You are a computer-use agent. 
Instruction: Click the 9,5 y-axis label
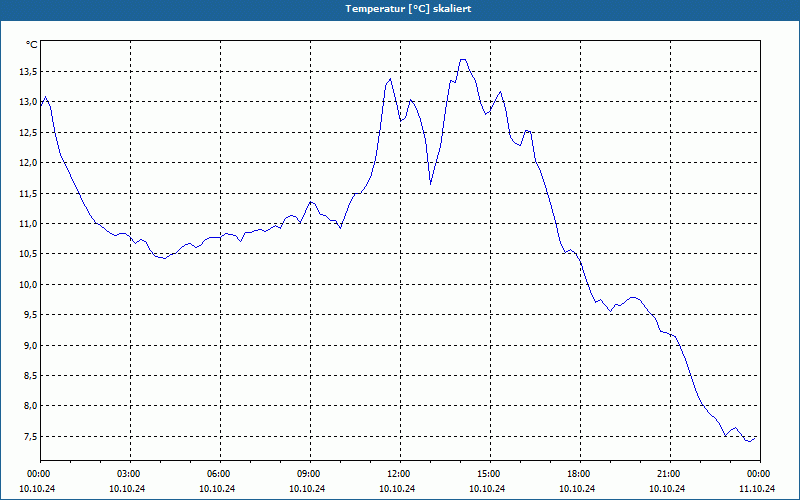coord(30,315)
